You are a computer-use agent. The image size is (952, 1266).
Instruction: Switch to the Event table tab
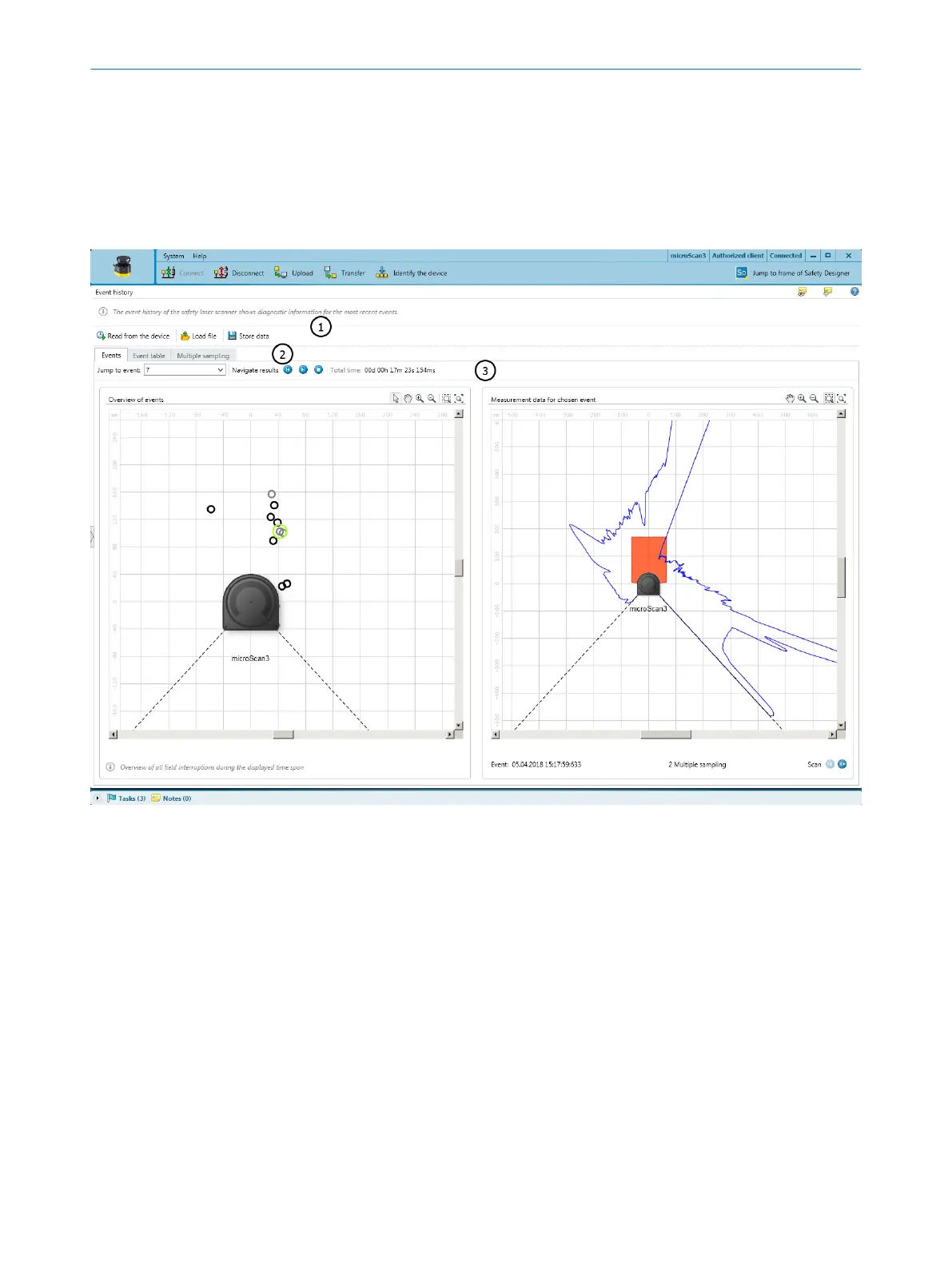pos(149,356)
